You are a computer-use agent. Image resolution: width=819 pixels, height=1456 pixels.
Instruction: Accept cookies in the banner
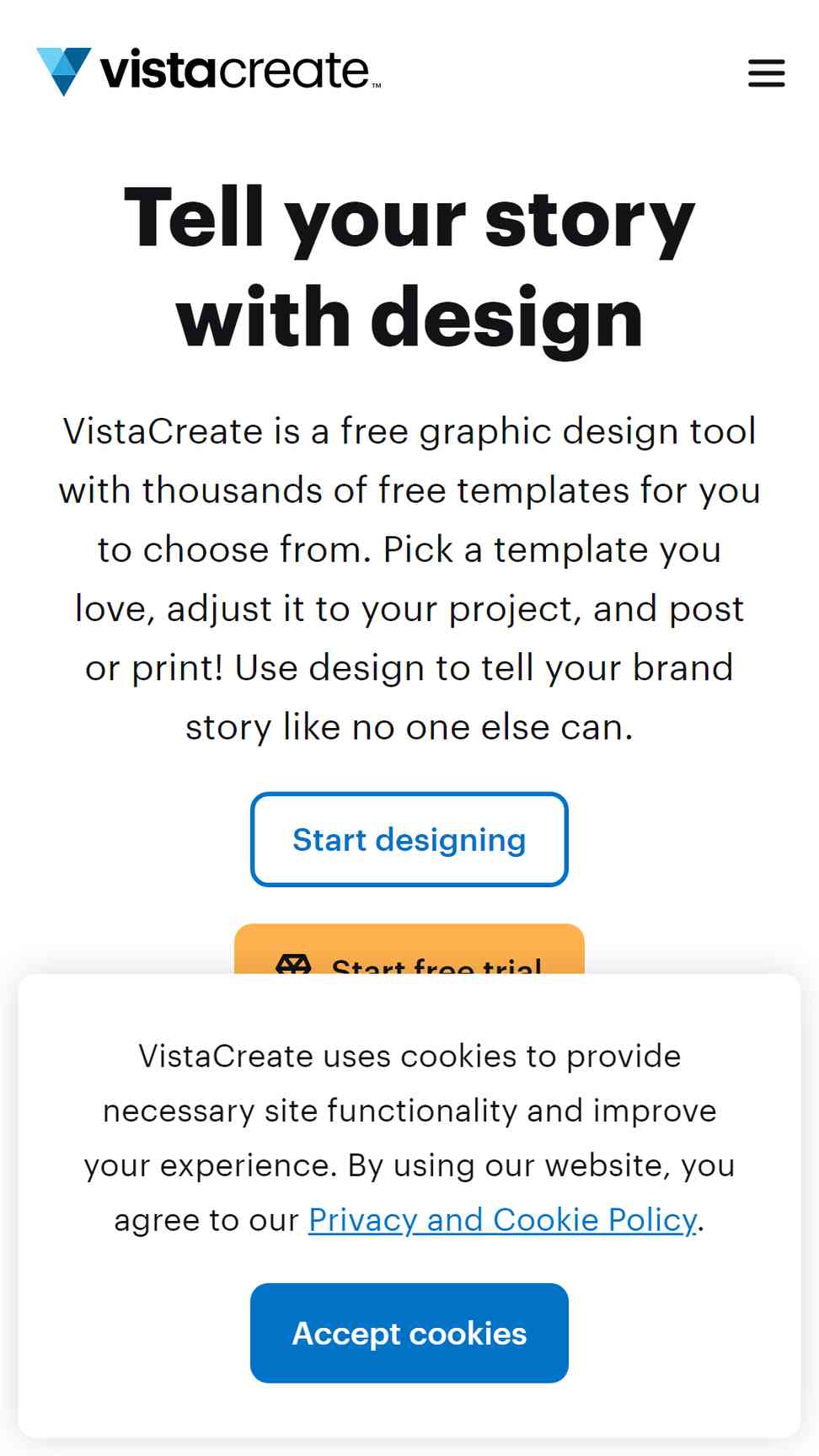coord(409,1333)
